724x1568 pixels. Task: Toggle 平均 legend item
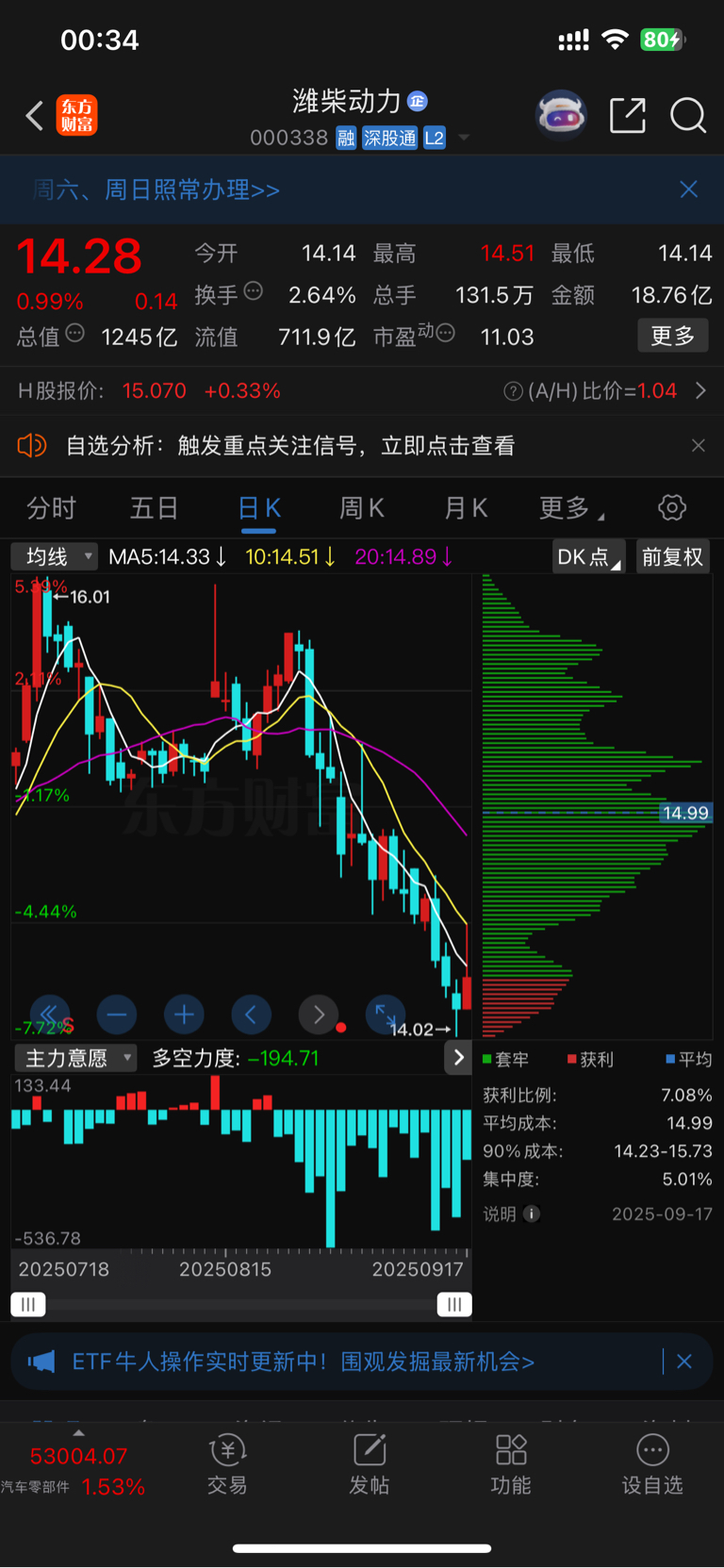(689, 1059)
